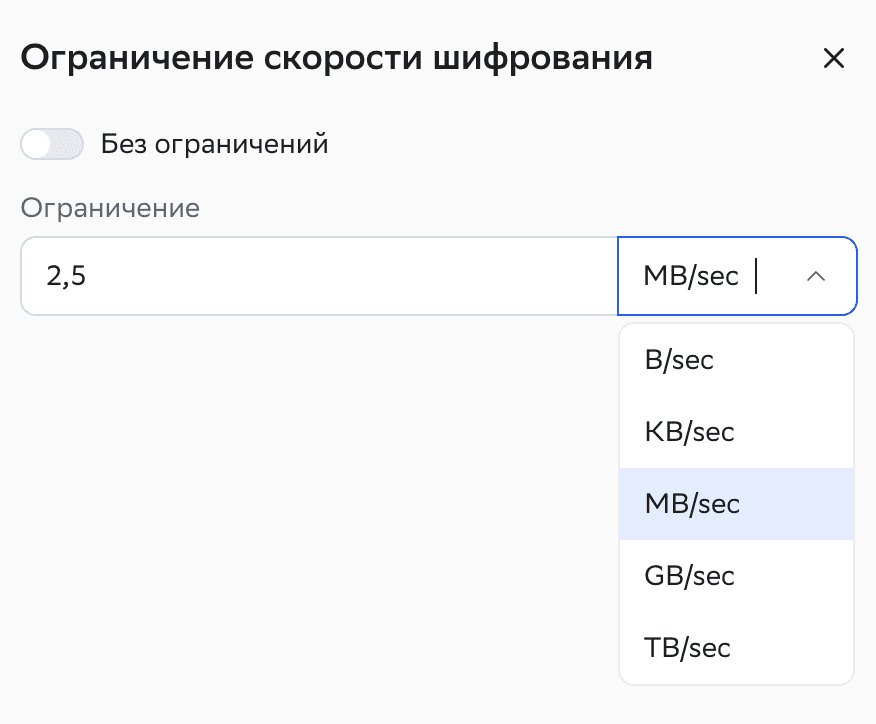Image resolution: width=876 pixels, height=724 pixels.
Task: Select B/sec from the units list
Action: (679, 360)
